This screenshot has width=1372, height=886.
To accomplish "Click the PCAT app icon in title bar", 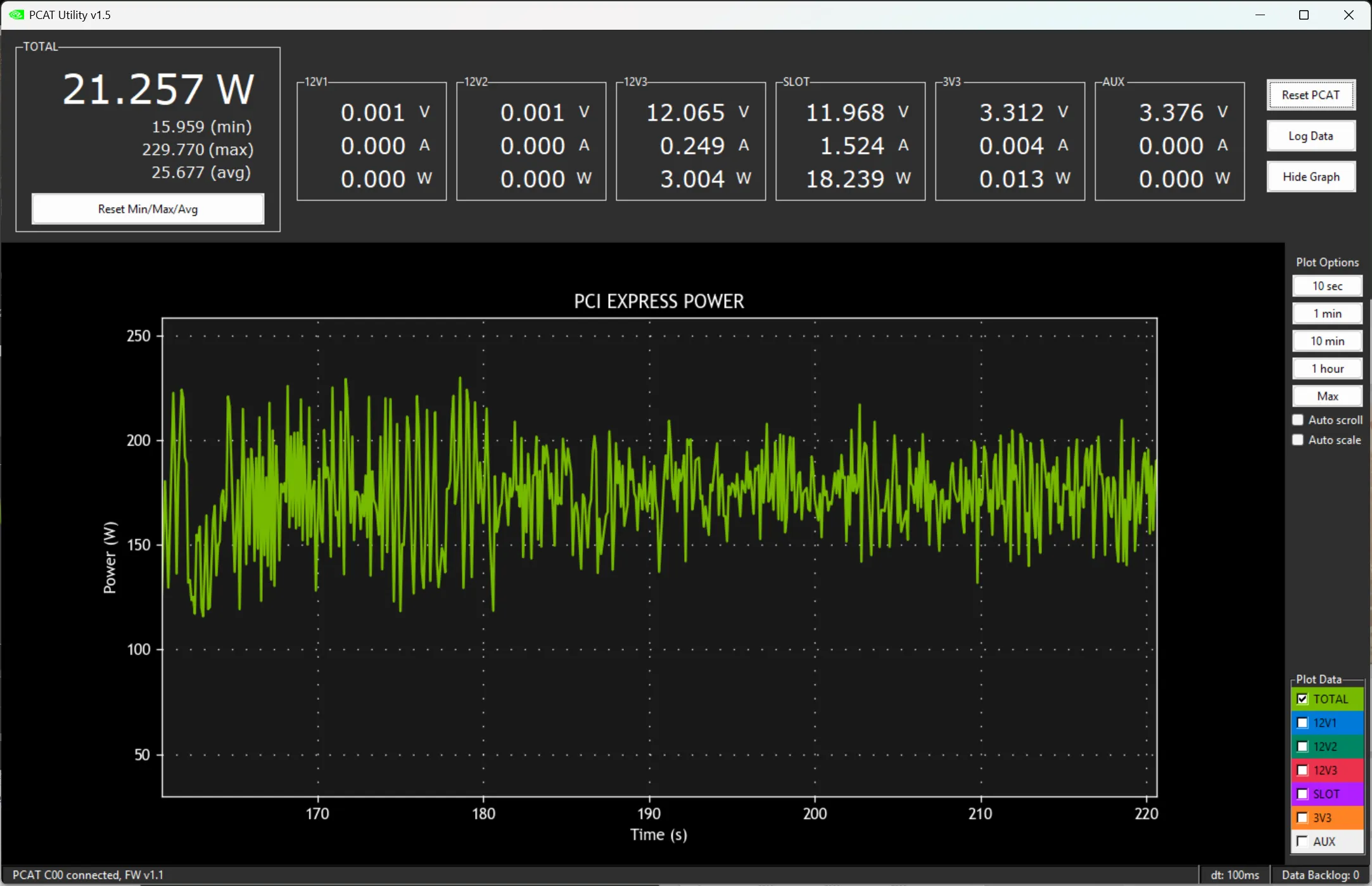I will [x=16, y=15].
